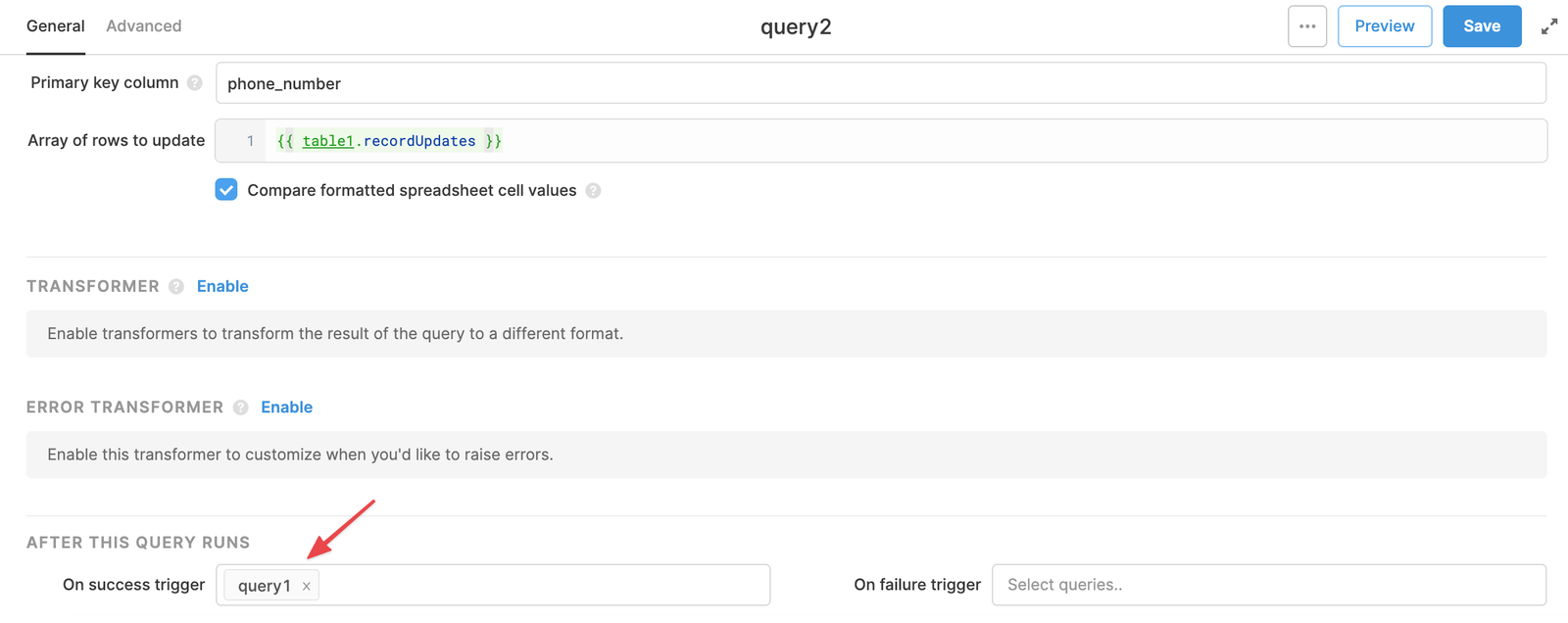Click the query2 title to rename
Image resolution: width=1568 pixels, height=623 pixels.
click(796, 27)
